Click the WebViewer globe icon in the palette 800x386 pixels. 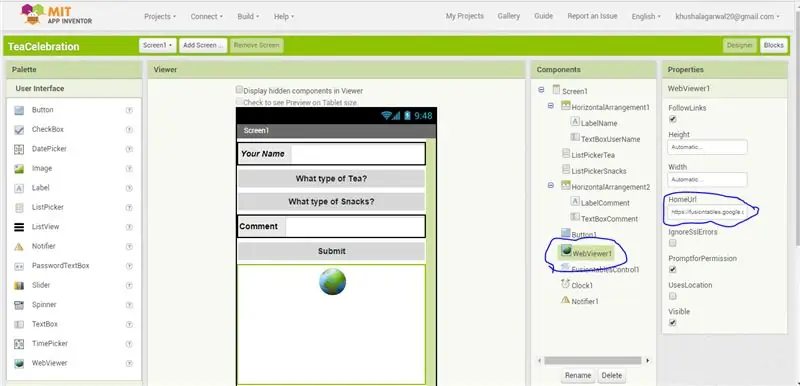(x=19, y=363)
